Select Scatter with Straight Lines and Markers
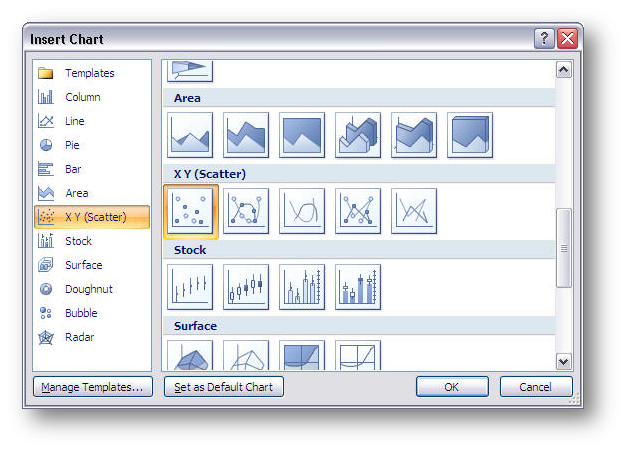This screenshot has height=451, width=626. (x=358, y=211)
